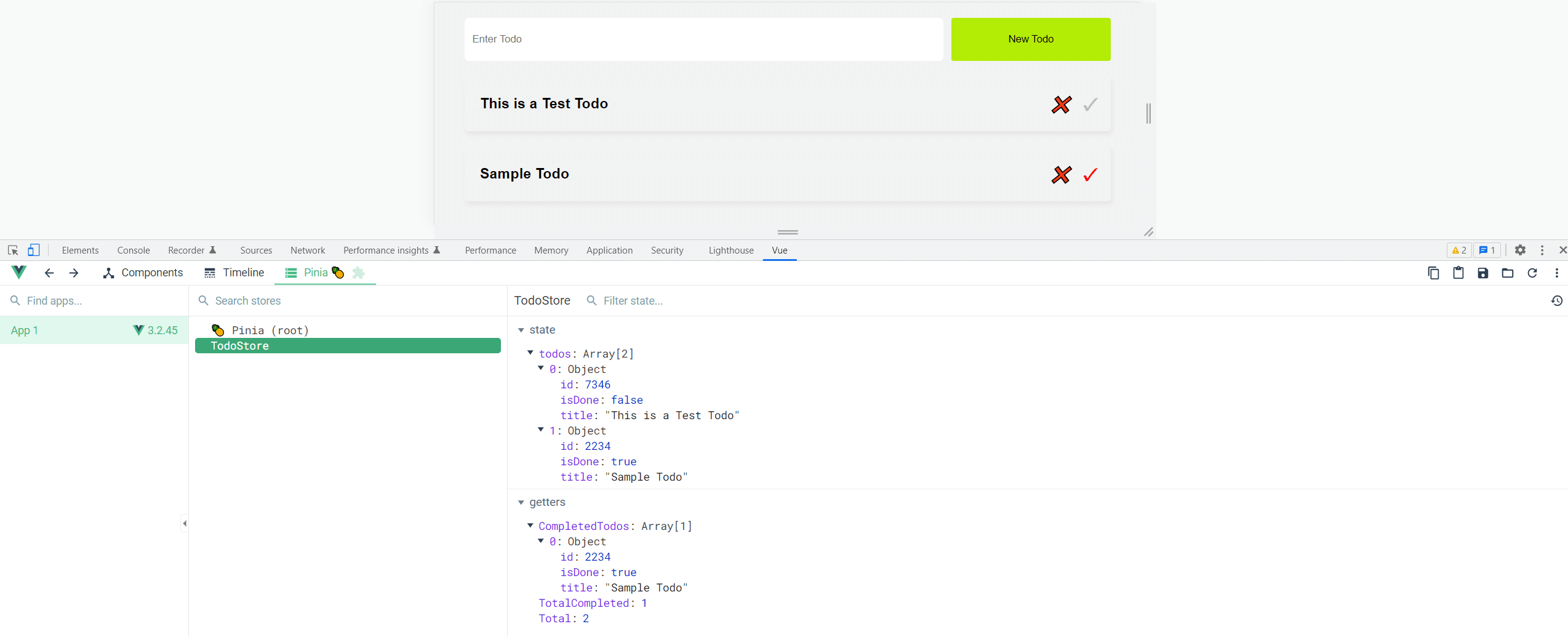
Task: Open the store history time-travel icon
Action: point(1557,300)
